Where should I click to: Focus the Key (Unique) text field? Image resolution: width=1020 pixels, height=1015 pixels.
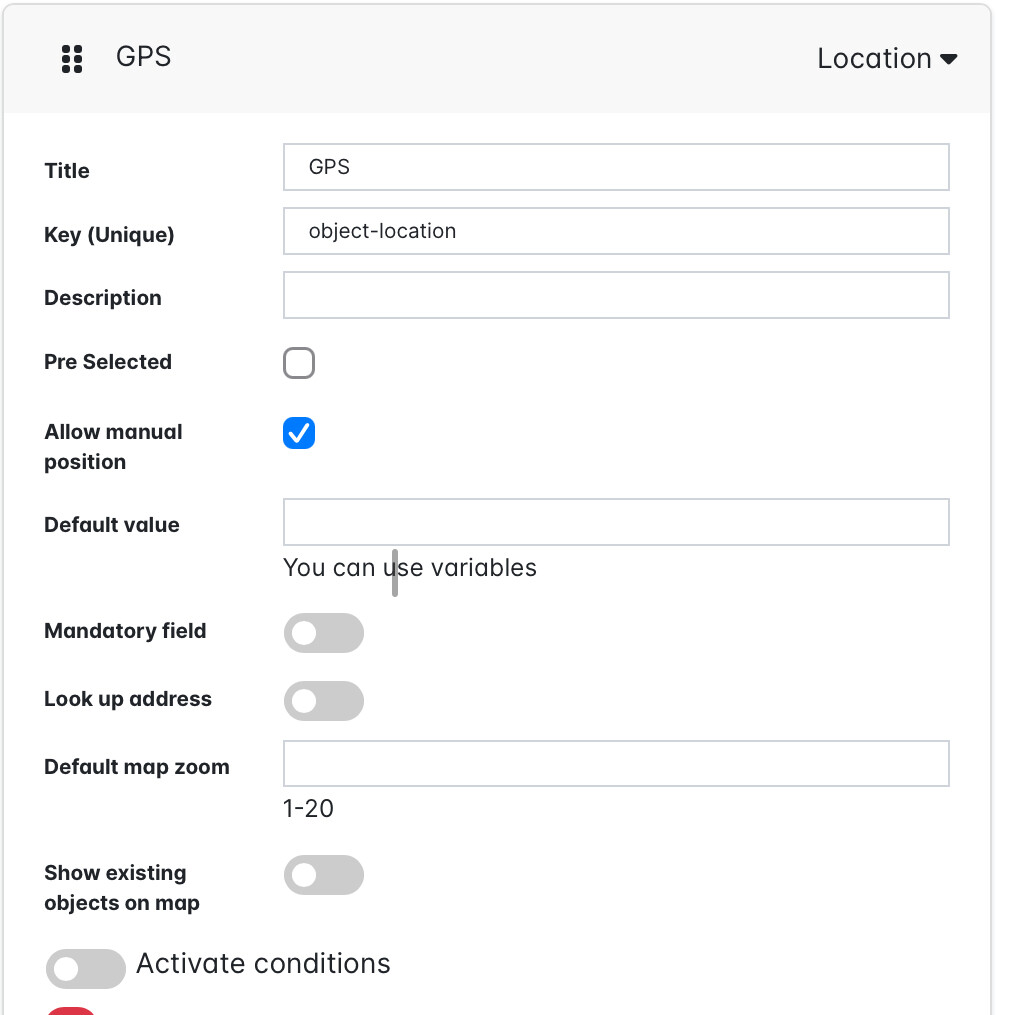click(616, 231)
